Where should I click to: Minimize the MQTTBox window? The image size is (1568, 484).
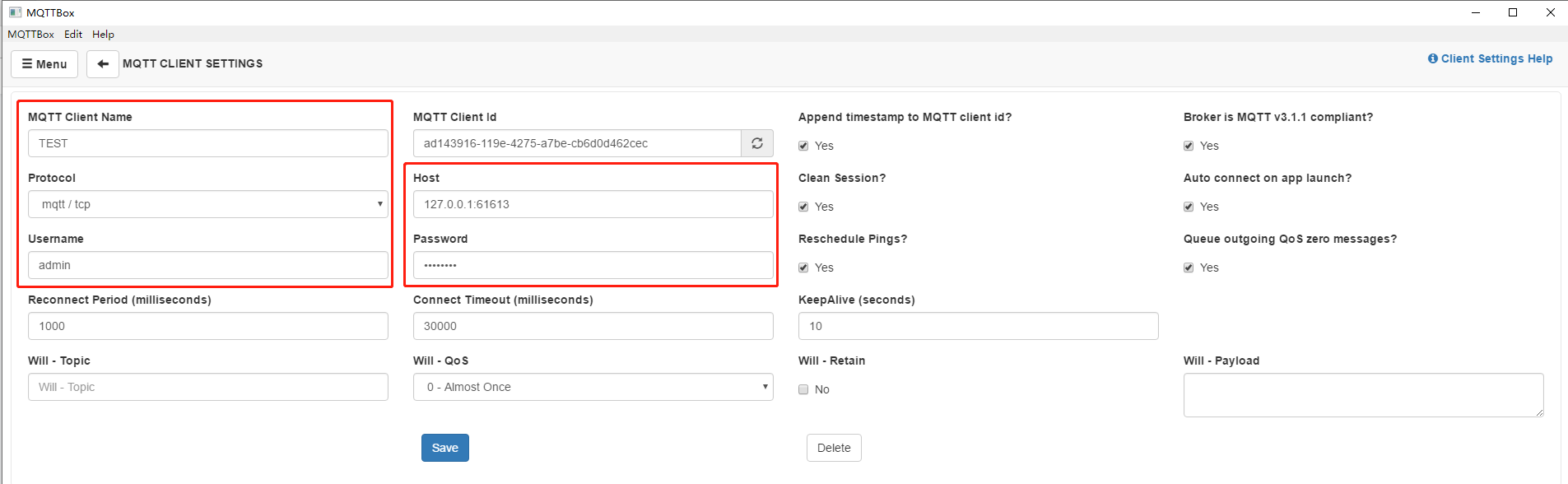coord(1476,12)
